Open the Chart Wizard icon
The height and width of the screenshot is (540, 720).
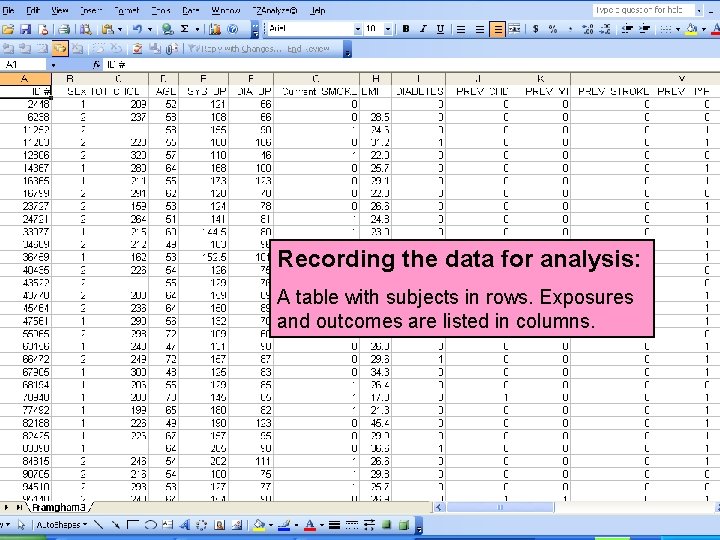214,29
